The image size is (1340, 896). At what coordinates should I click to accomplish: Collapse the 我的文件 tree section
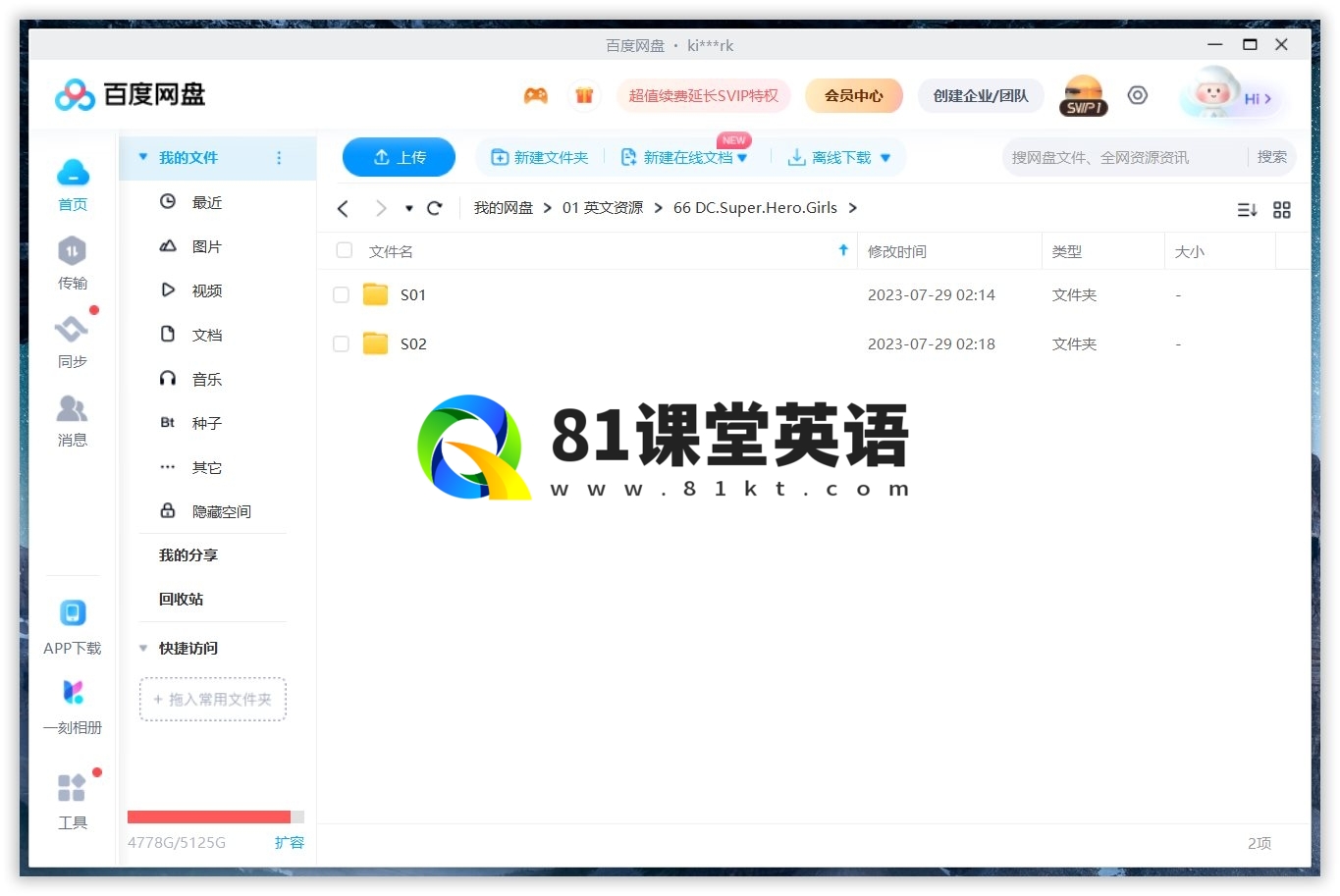pyautogui.click(x=143, y=157)
